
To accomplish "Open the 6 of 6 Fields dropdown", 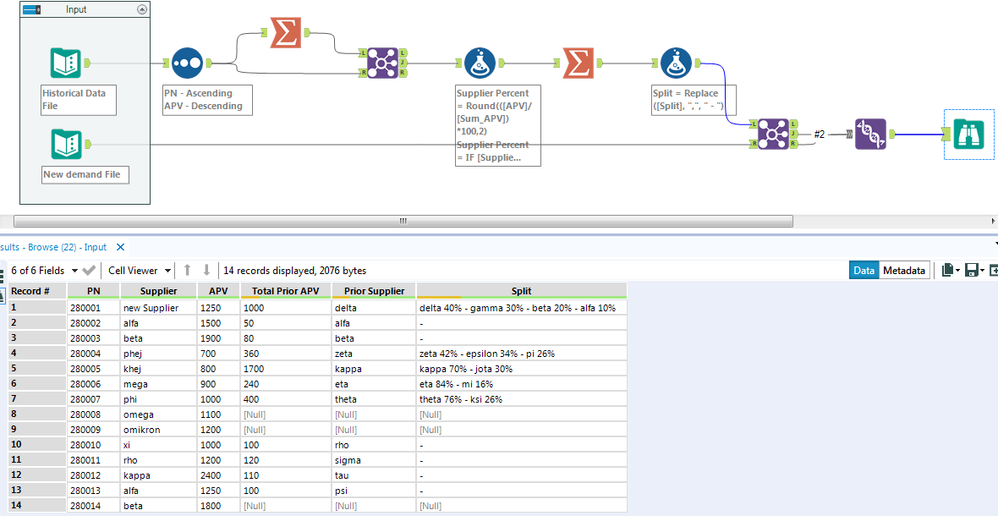I will pyautogui.click(x=75, y=270).
